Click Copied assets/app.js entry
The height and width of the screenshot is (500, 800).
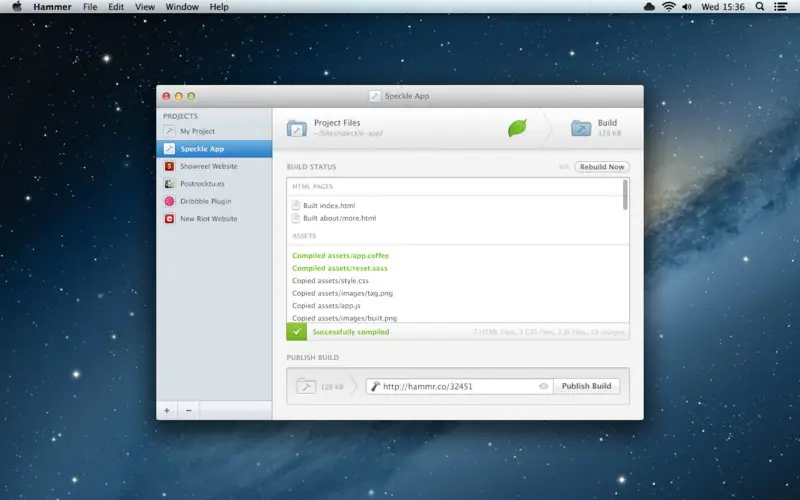[x=326, y=306]
